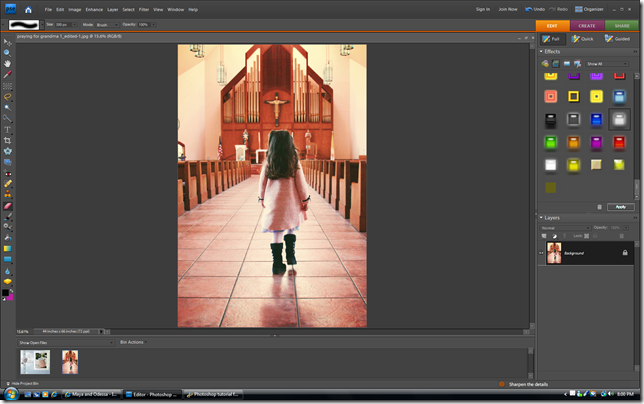Select the Brush tool in toolbox
Screen dimensions: 644x404
pos(7,217)
